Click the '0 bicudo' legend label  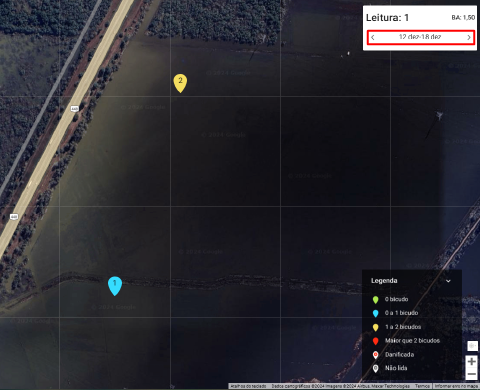pos(396,299)
